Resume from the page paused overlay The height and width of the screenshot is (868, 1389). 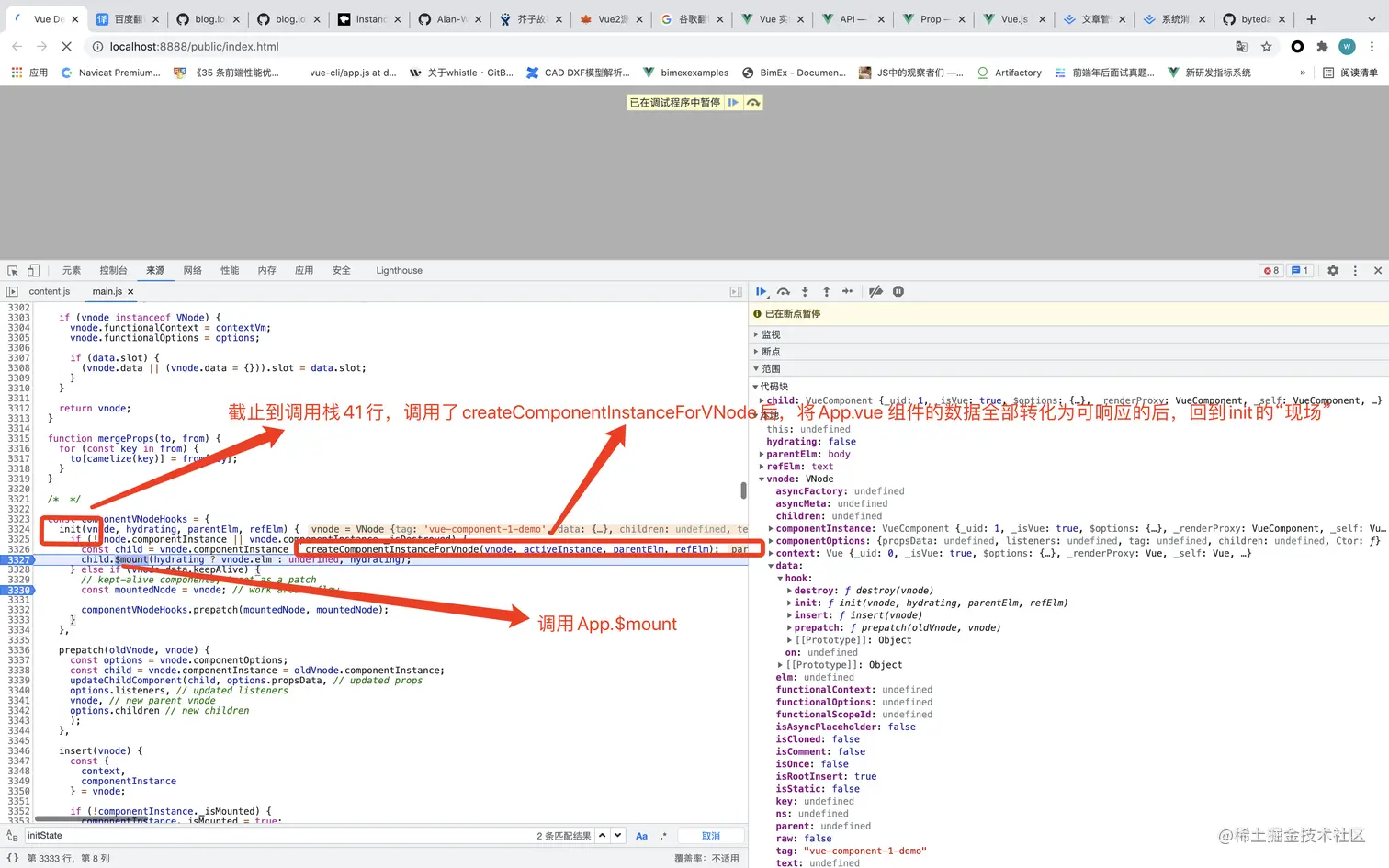pyautogui.click(x=733, y=103)
